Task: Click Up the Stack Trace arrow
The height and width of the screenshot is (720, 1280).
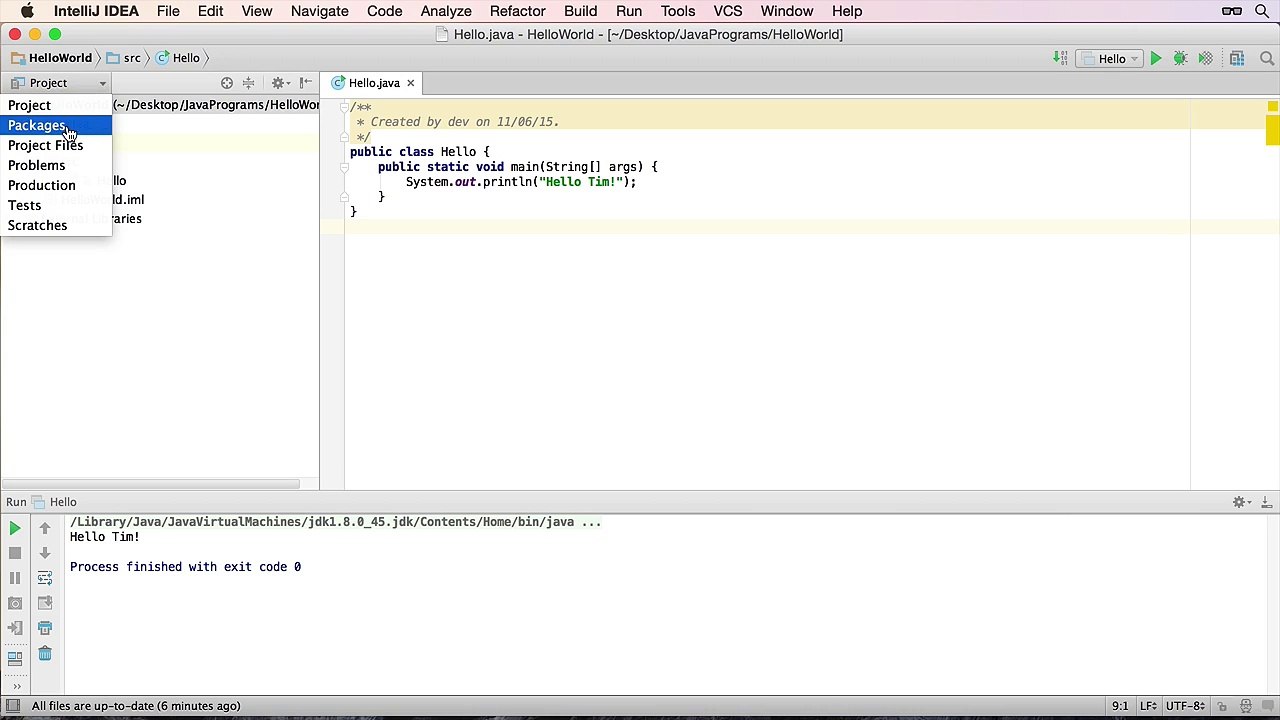Action: (45, 528)
